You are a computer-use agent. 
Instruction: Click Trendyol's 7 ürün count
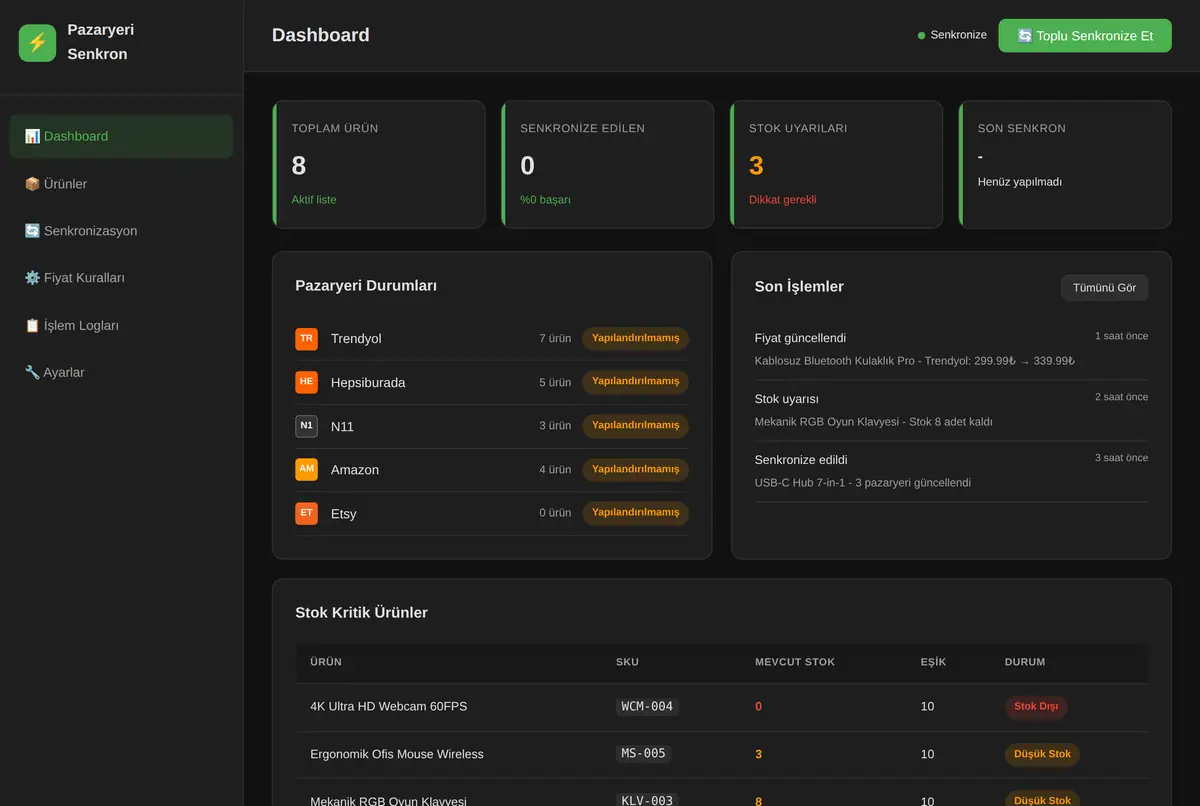point(555,338)
